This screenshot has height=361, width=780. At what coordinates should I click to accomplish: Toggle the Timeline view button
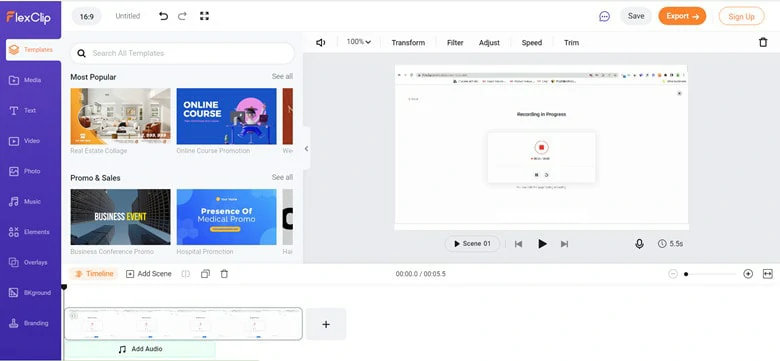click(94, 273)
